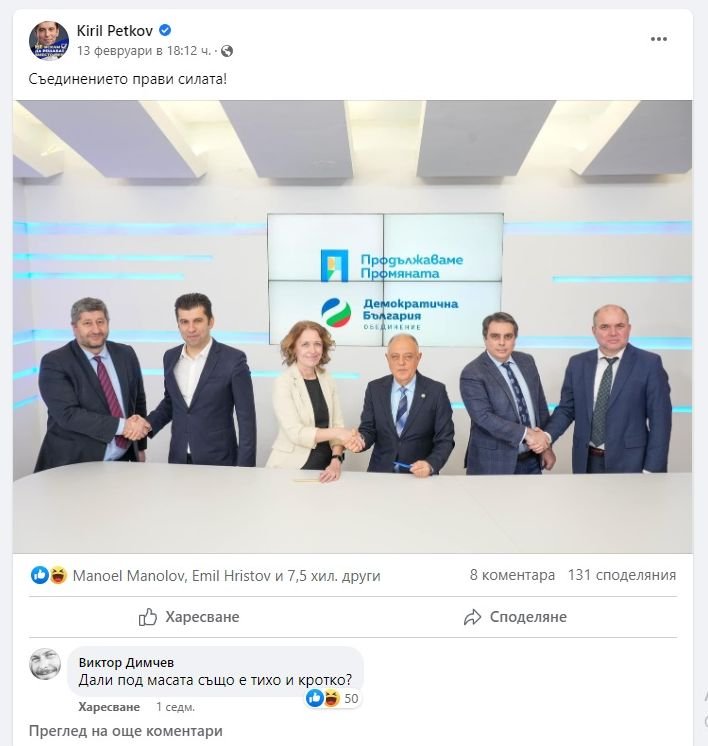
Task: Open the group handshake photo in the post
Action: pyautogui.click(x=353, y=326)
